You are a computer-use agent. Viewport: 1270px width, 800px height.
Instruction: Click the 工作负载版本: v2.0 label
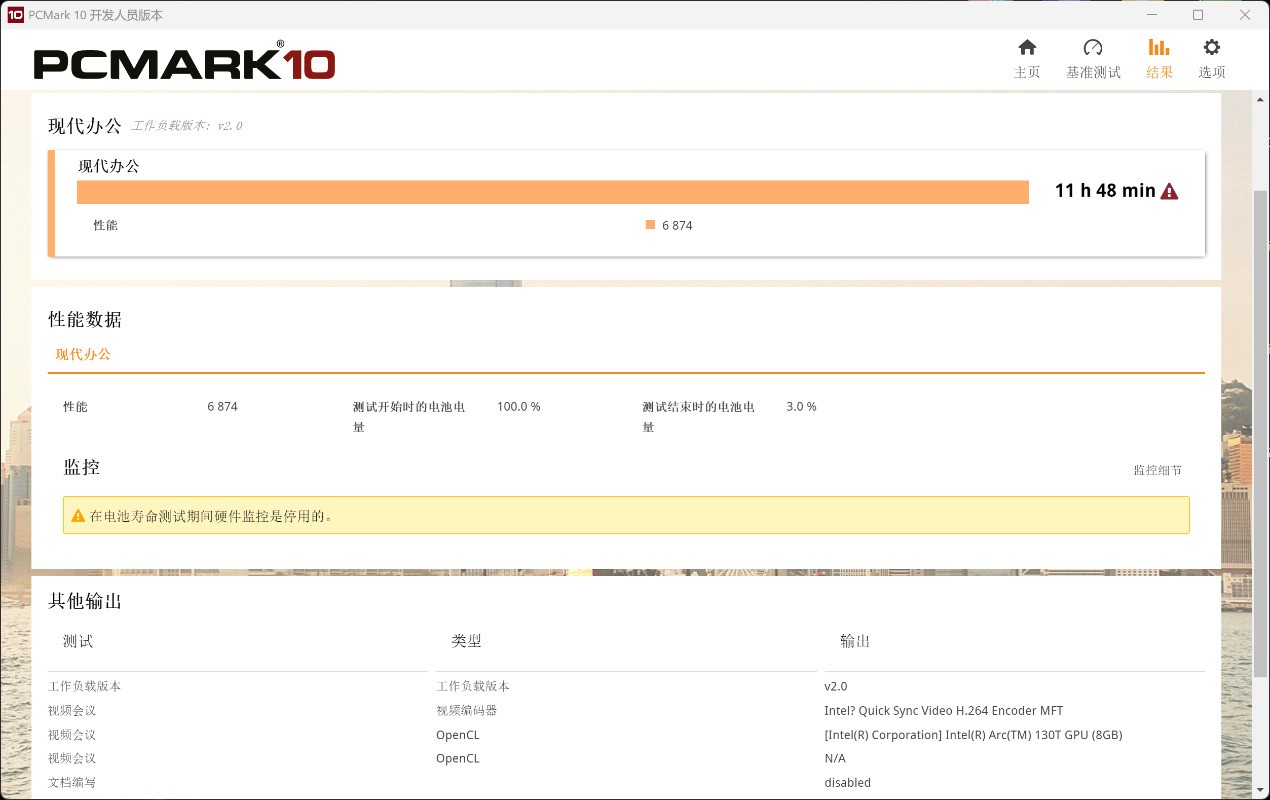[x=187, y=126]
